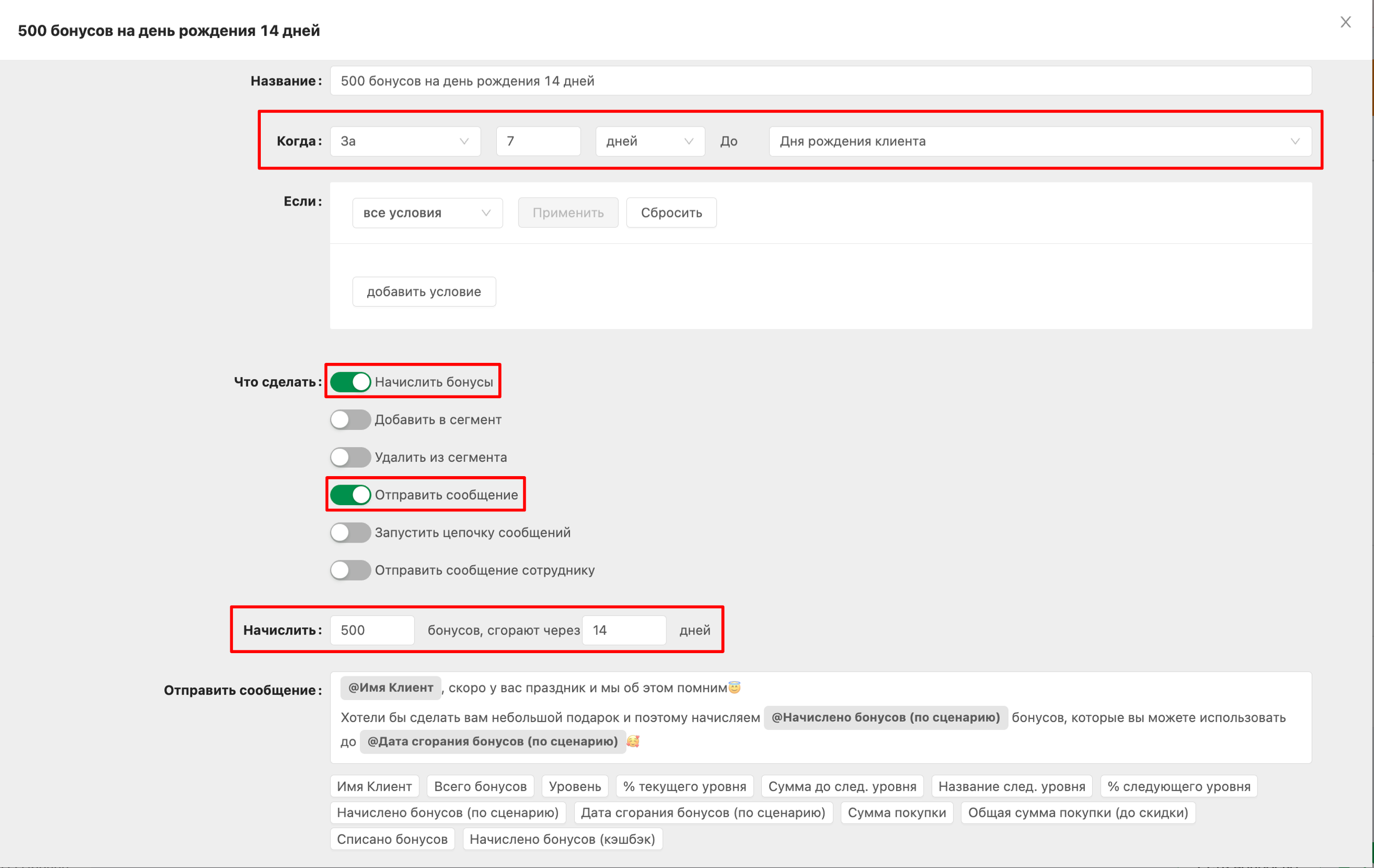The height and width of the screenshot is (868, 1374).
Task: Turn on "Удалить из сегмента" switch
Action: pyautogui.click(x=350, y=457)
